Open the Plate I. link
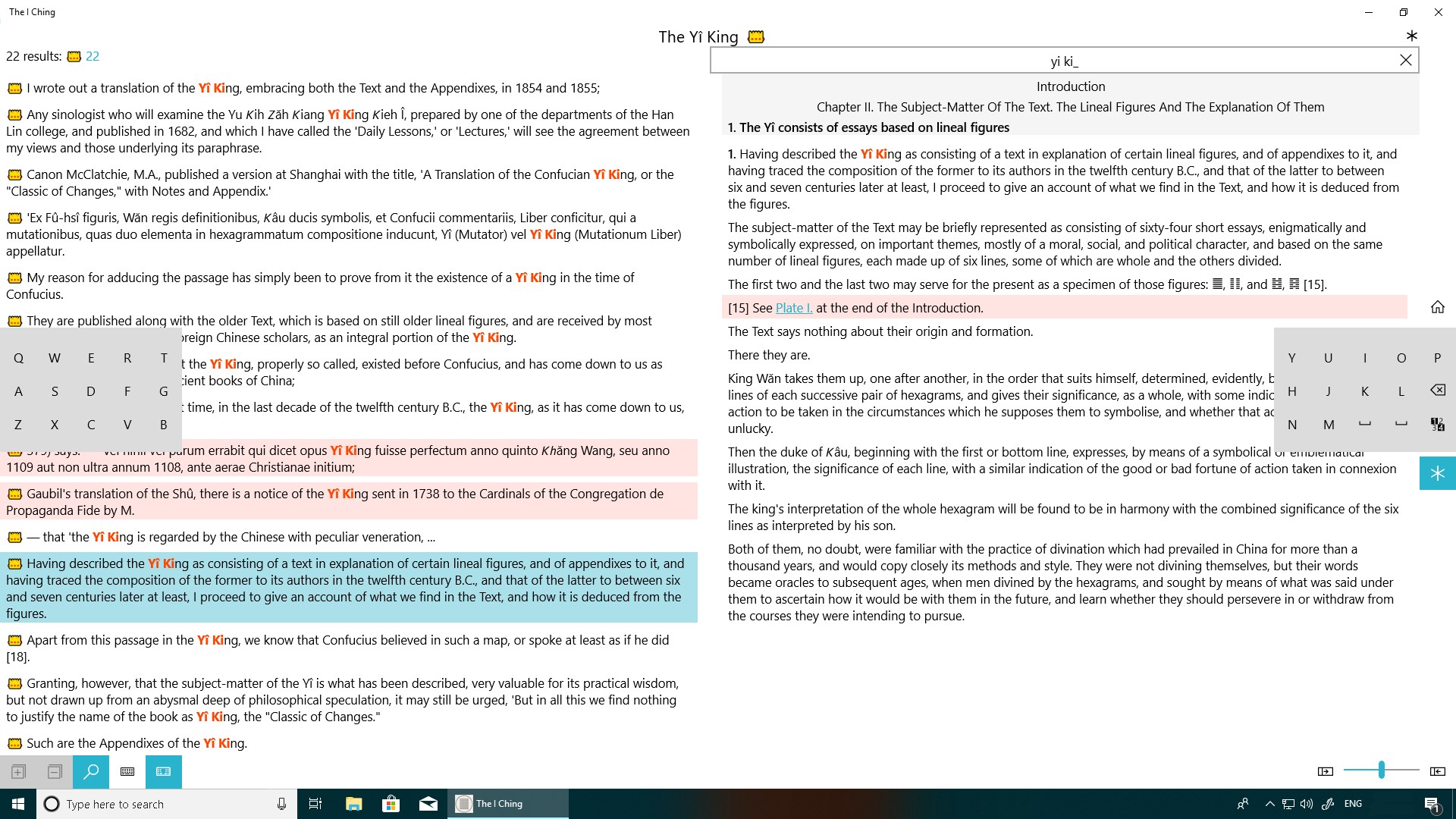The height and width of the screenshot is (819, 1456). [x=793, y=308]
